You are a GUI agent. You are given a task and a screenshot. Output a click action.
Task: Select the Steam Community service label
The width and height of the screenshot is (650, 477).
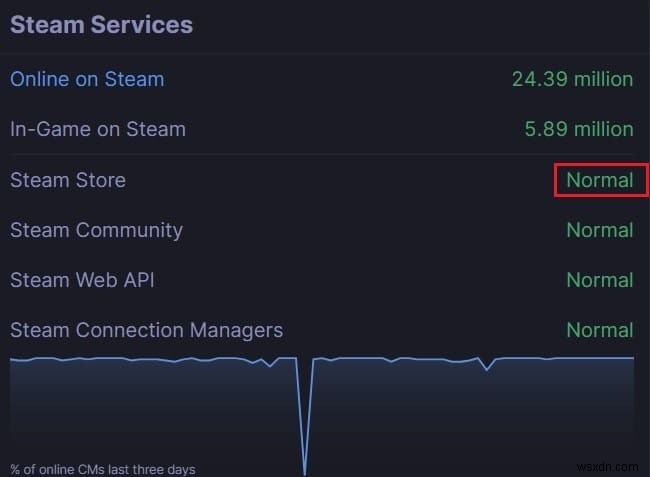pyautogui.click(x=96, y=230)
